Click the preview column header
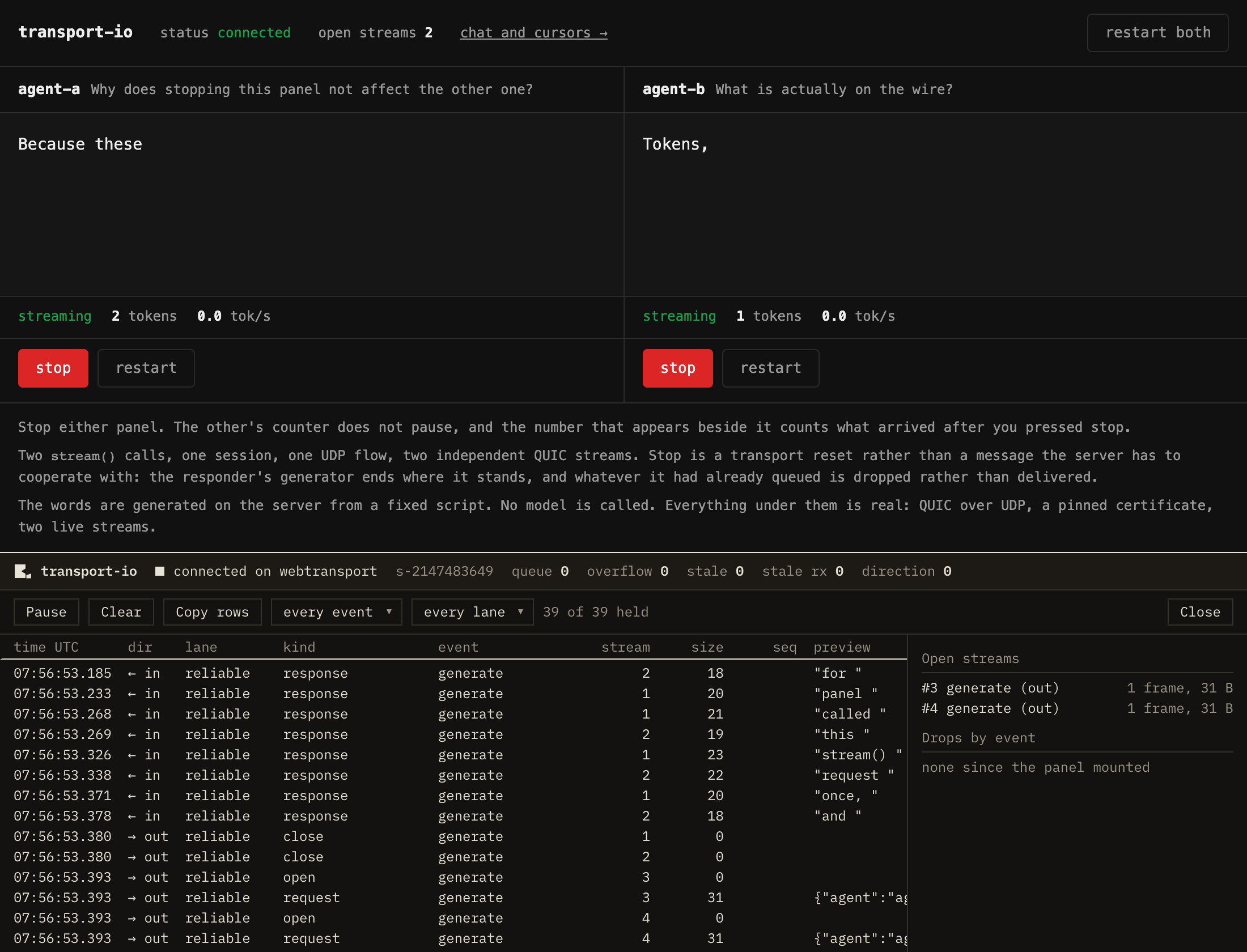 [x=842, y=647]
